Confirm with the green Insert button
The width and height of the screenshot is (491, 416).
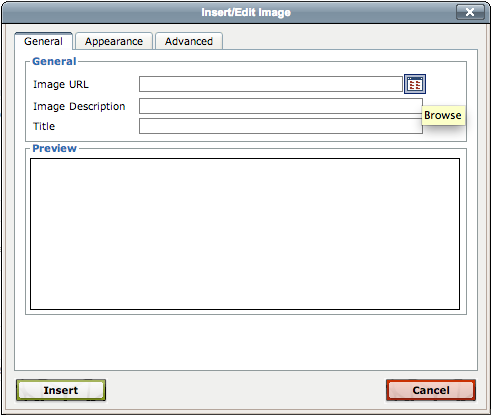click(x=61, y=390)
